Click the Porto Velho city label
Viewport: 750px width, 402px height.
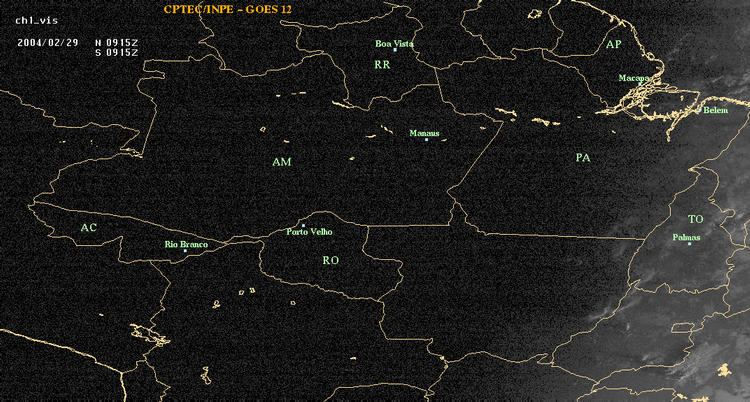coord(309,232)
